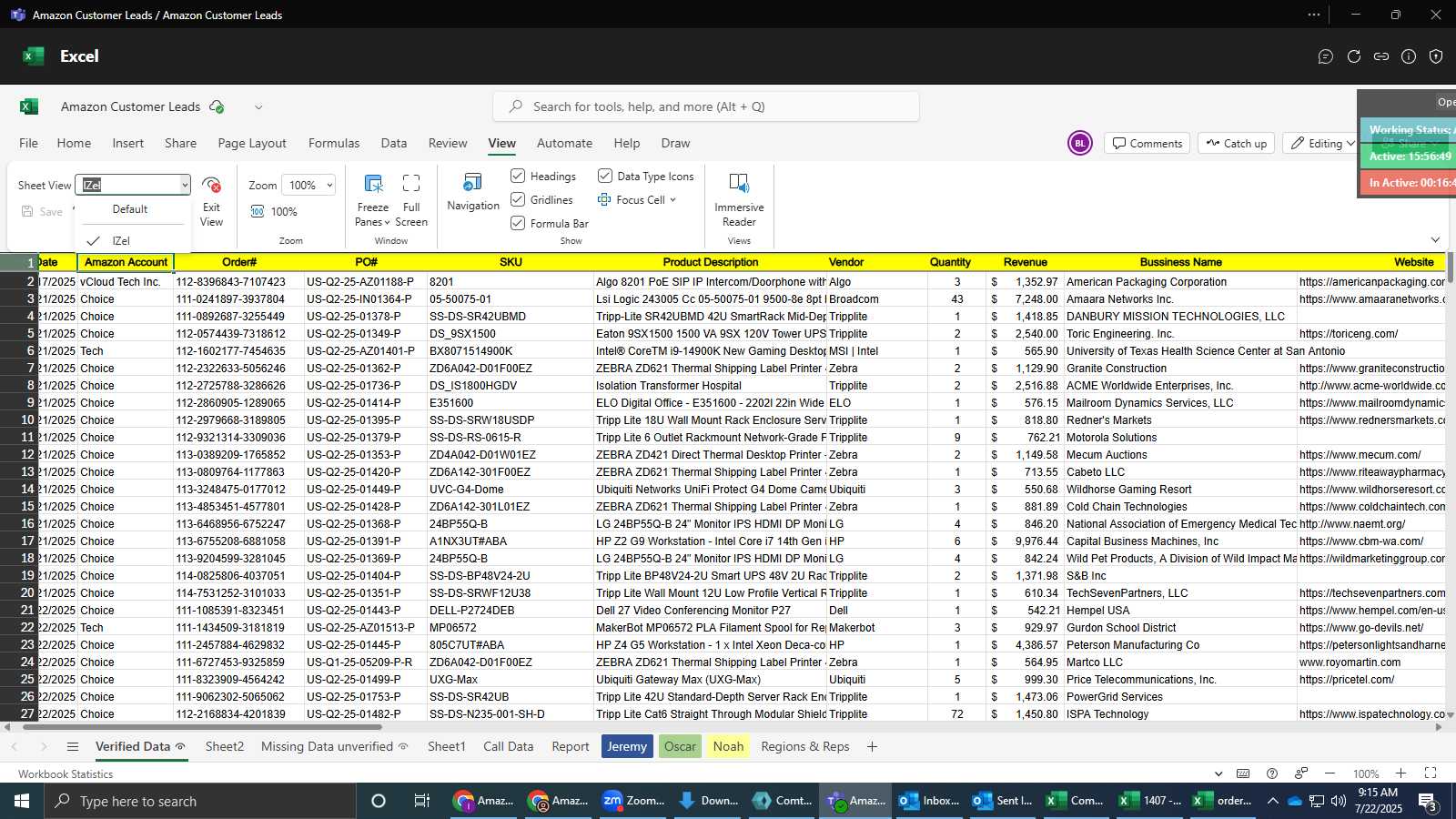Click the Exit View icon

point(211,185)
